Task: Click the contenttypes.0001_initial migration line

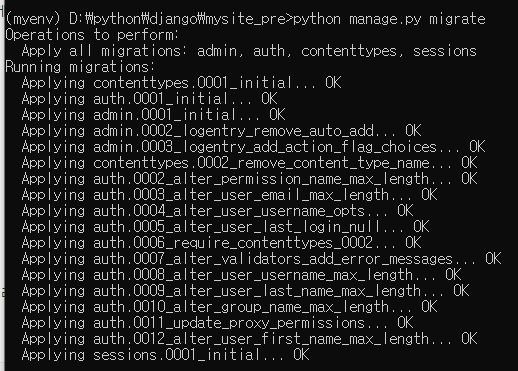Action: coord(181,83)
